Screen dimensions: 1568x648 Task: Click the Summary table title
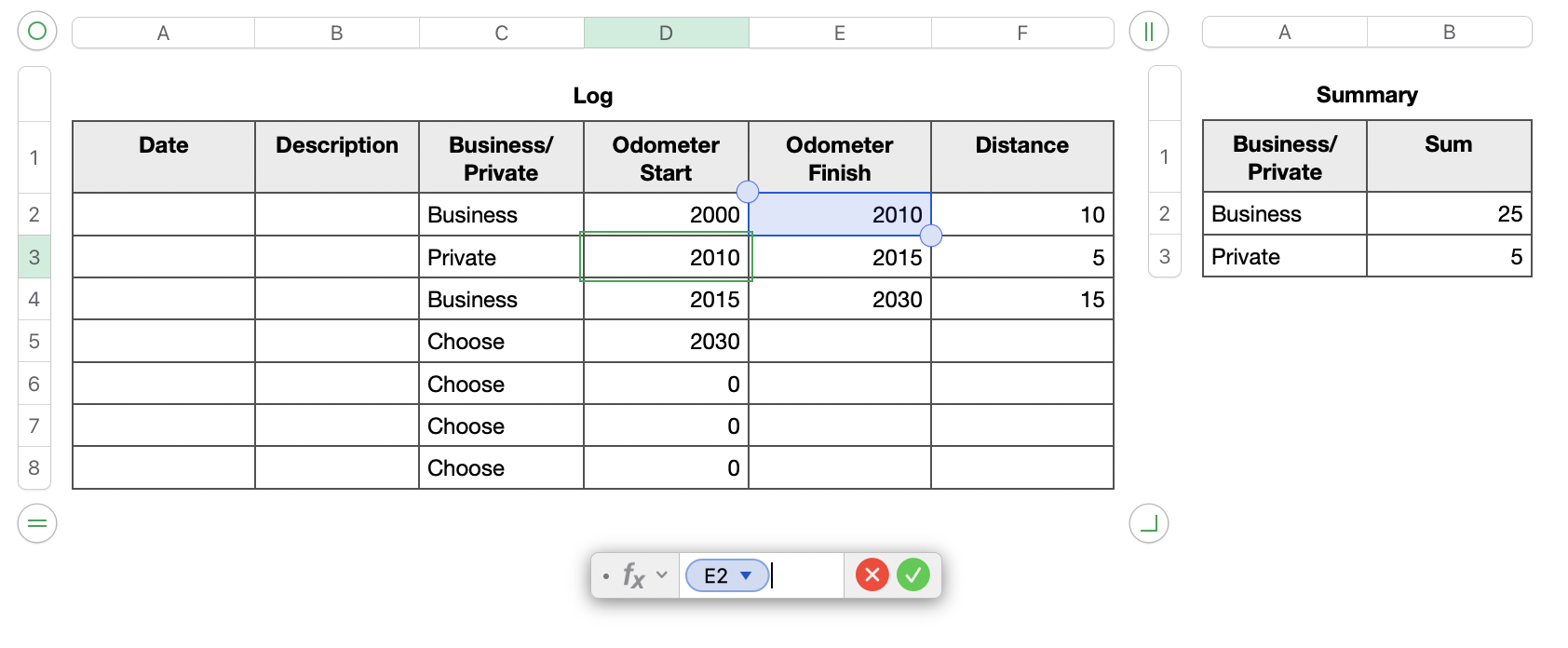coord(1366,95)
